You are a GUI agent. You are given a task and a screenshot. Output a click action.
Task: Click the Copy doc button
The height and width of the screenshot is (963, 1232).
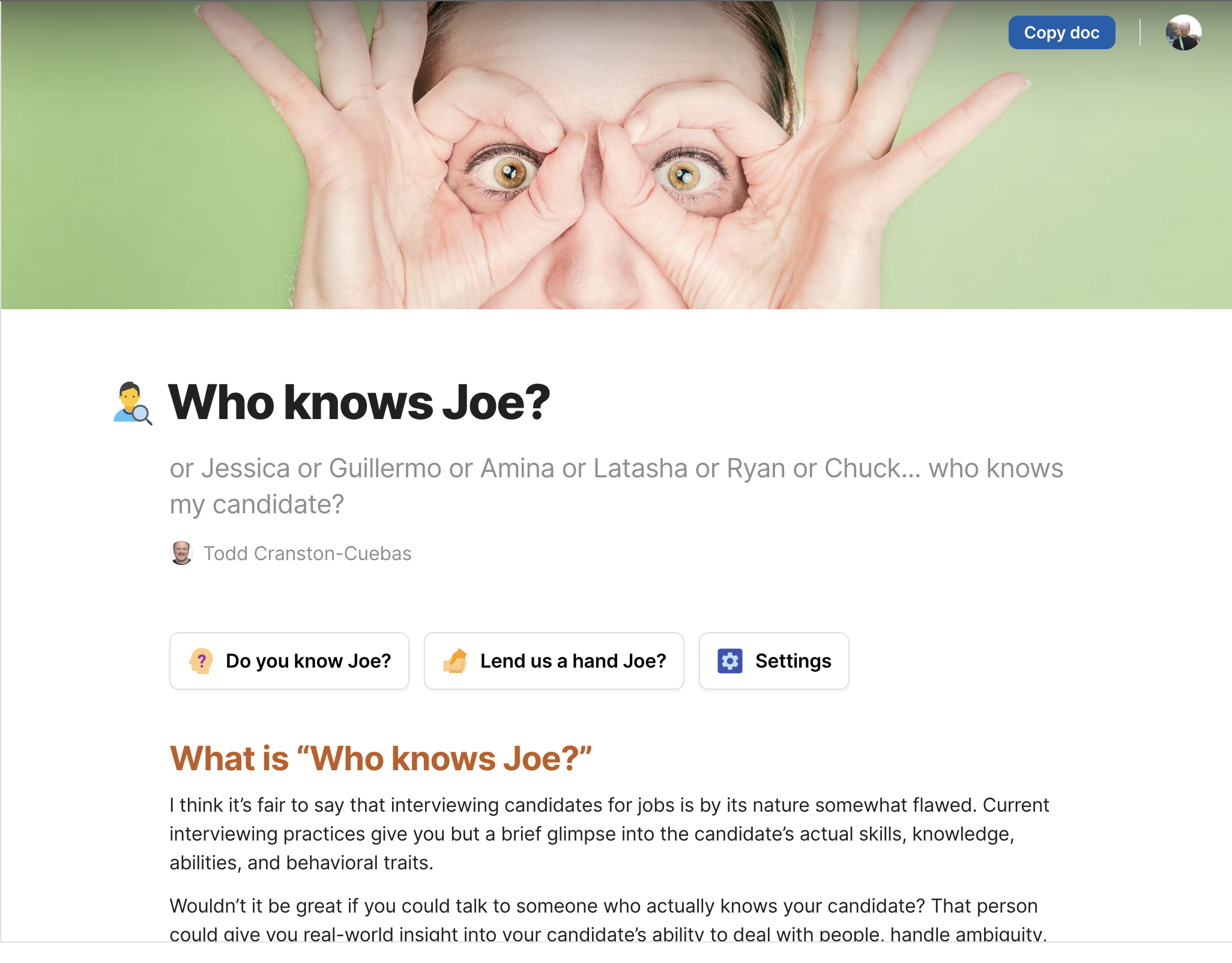1061,32
